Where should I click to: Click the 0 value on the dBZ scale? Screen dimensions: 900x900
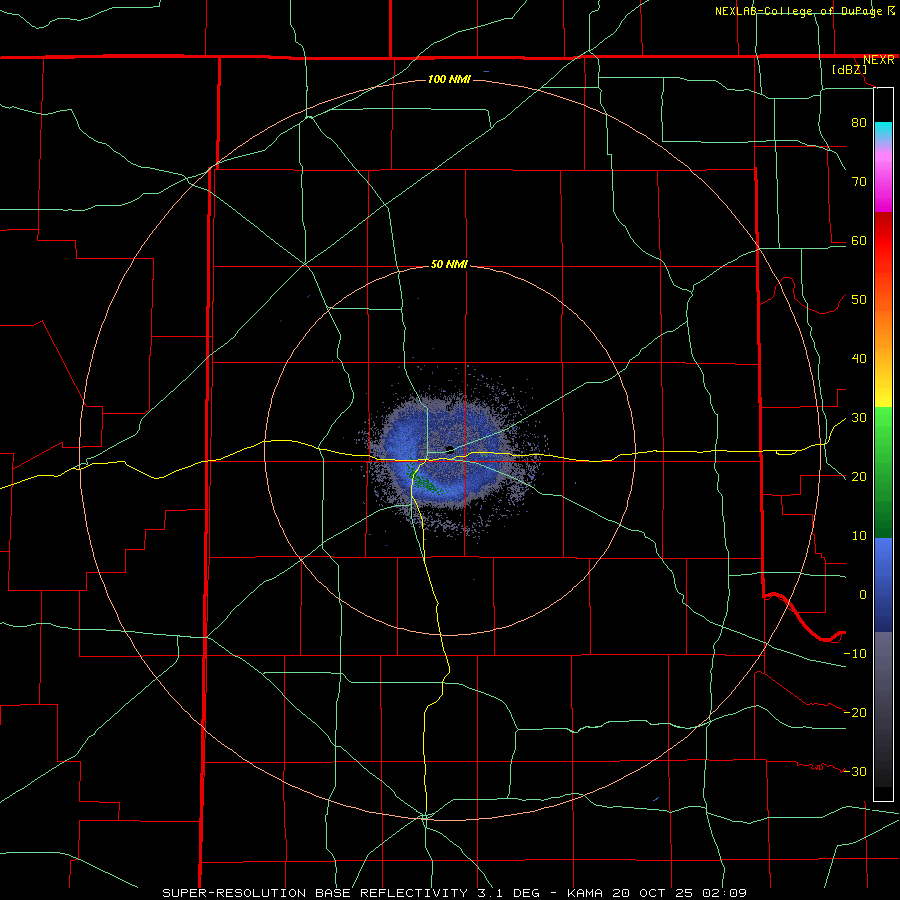point(863,595)
